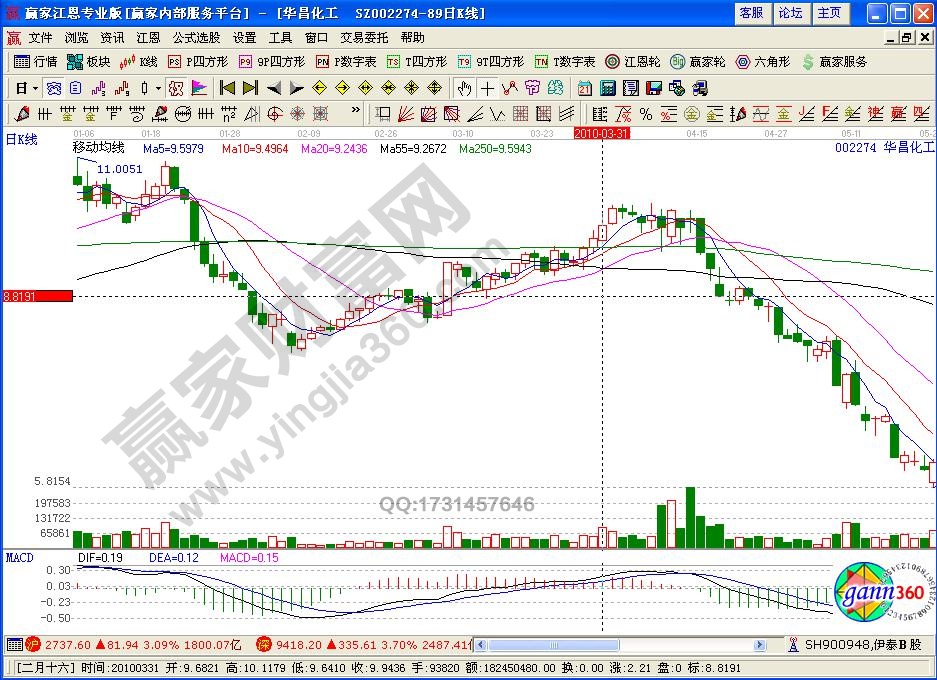Image resolution: width=937 pixels, height=680 pixels.
Task: Expand the 日 period dropdown arrow
Action: [x=35, y=88]
